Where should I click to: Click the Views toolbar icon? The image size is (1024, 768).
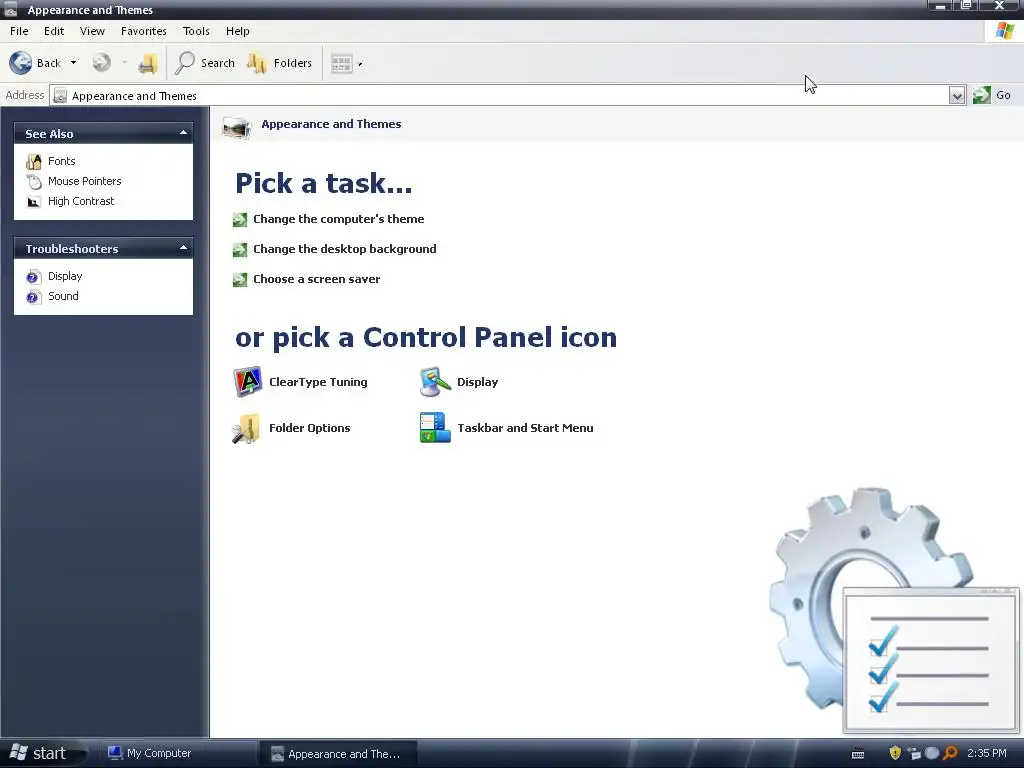tap(342, 63)
